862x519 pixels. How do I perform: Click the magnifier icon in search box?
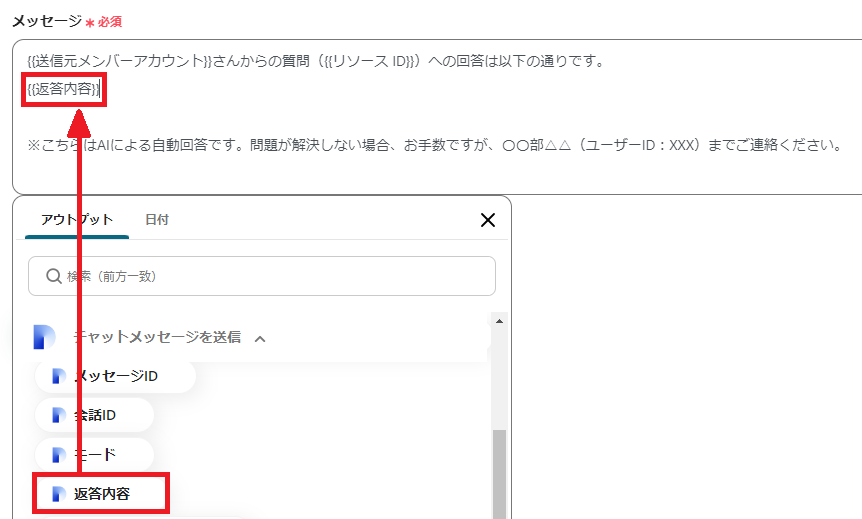pyautogui.click(x=53, y=276)
